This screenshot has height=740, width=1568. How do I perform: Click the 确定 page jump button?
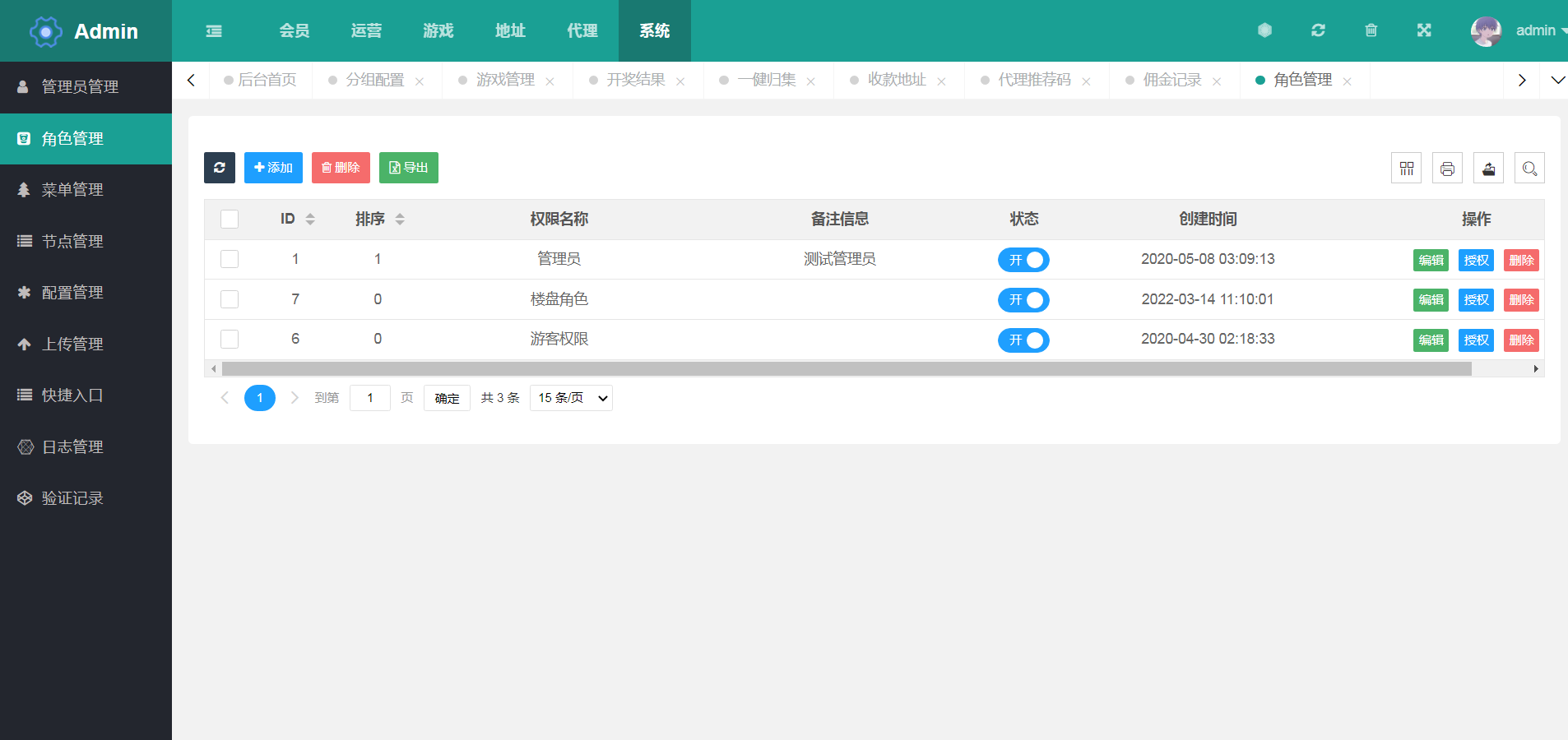tap(447, 398)
